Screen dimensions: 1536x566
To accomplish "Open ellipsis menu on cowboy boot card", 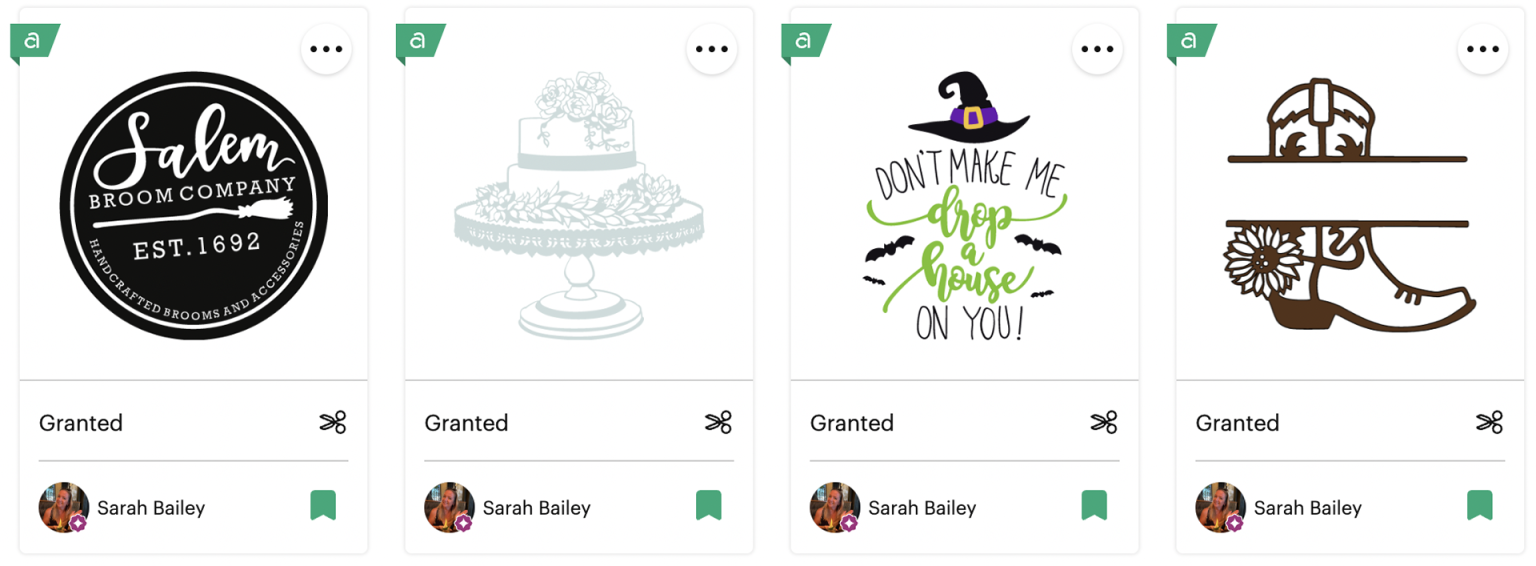I will point(1483,49).
